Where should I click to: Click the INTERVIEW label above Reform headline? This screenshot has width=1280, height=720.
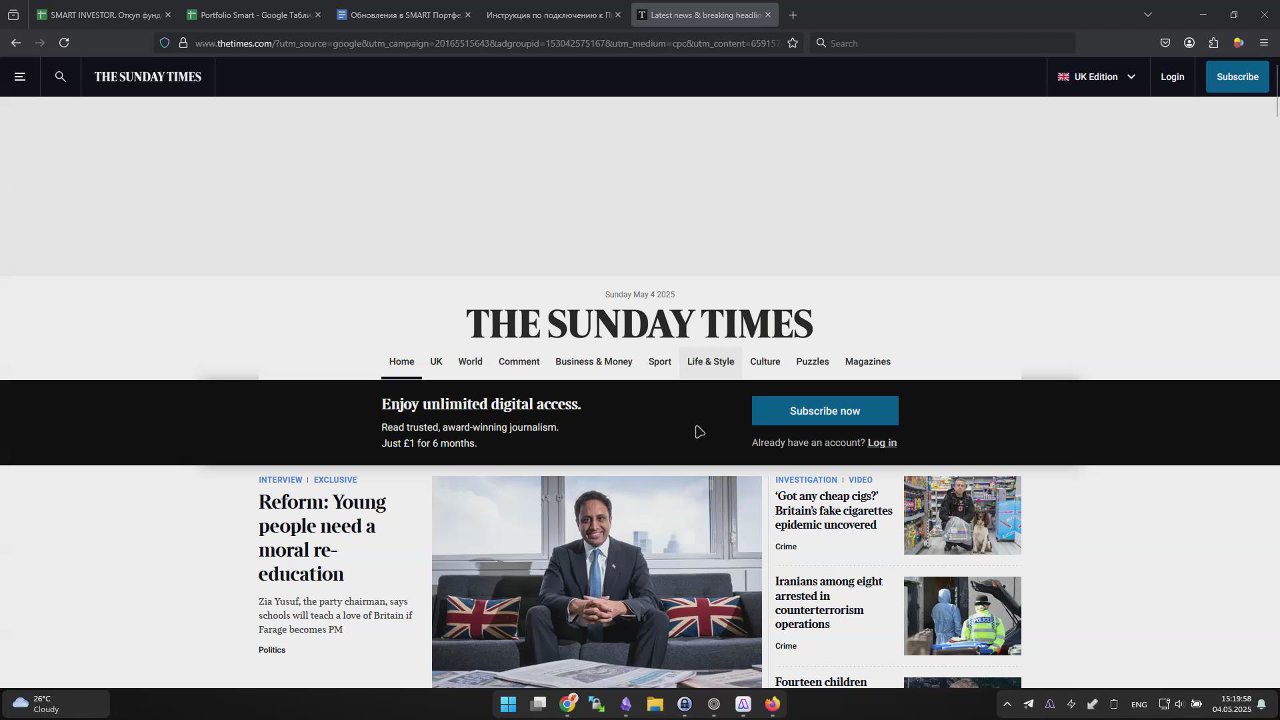click(x=280, y=480)
